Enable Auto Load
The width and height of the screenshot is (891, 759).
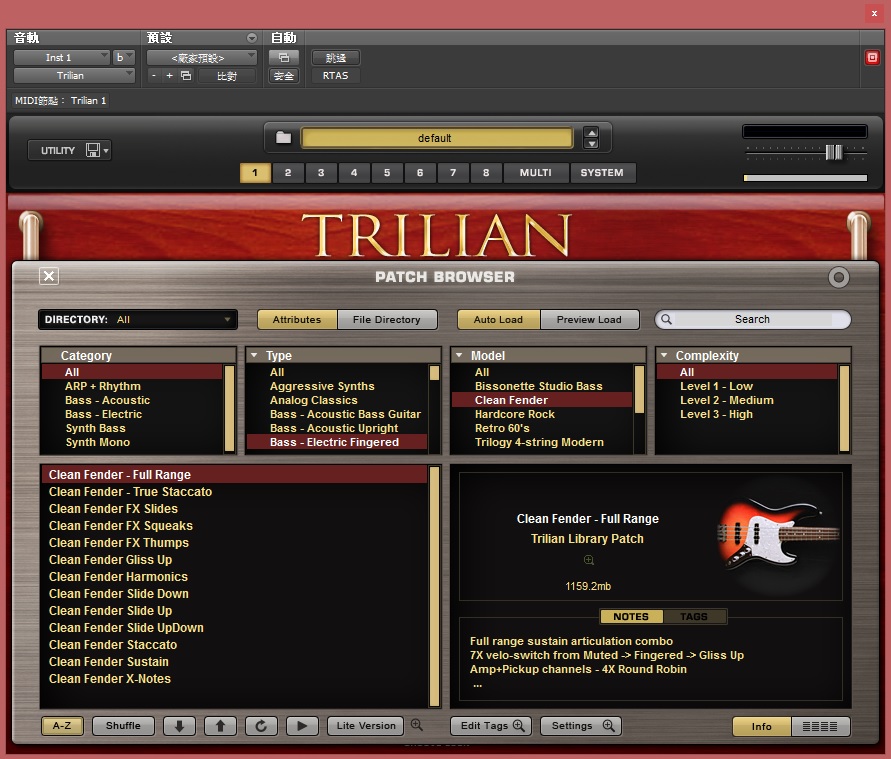tap(498, 319)
